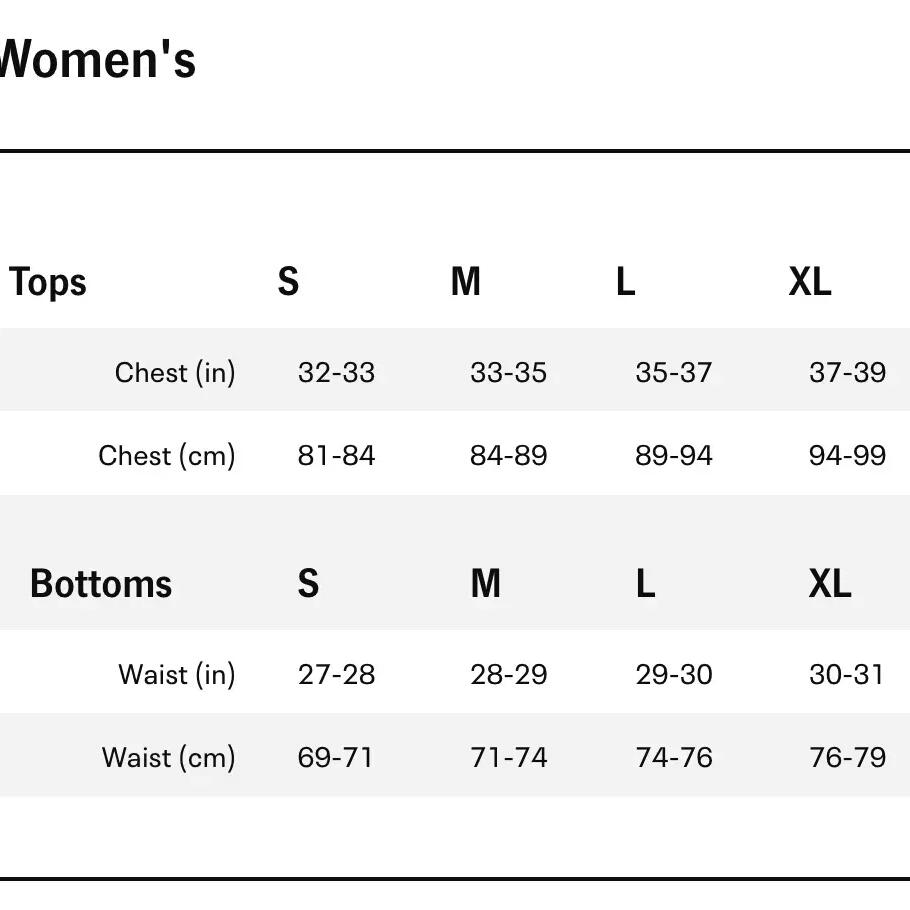The height and width of the screenshot is (910, 910).
Task: Select the Chest (cm) row label
Action: [x=167, y=456]
